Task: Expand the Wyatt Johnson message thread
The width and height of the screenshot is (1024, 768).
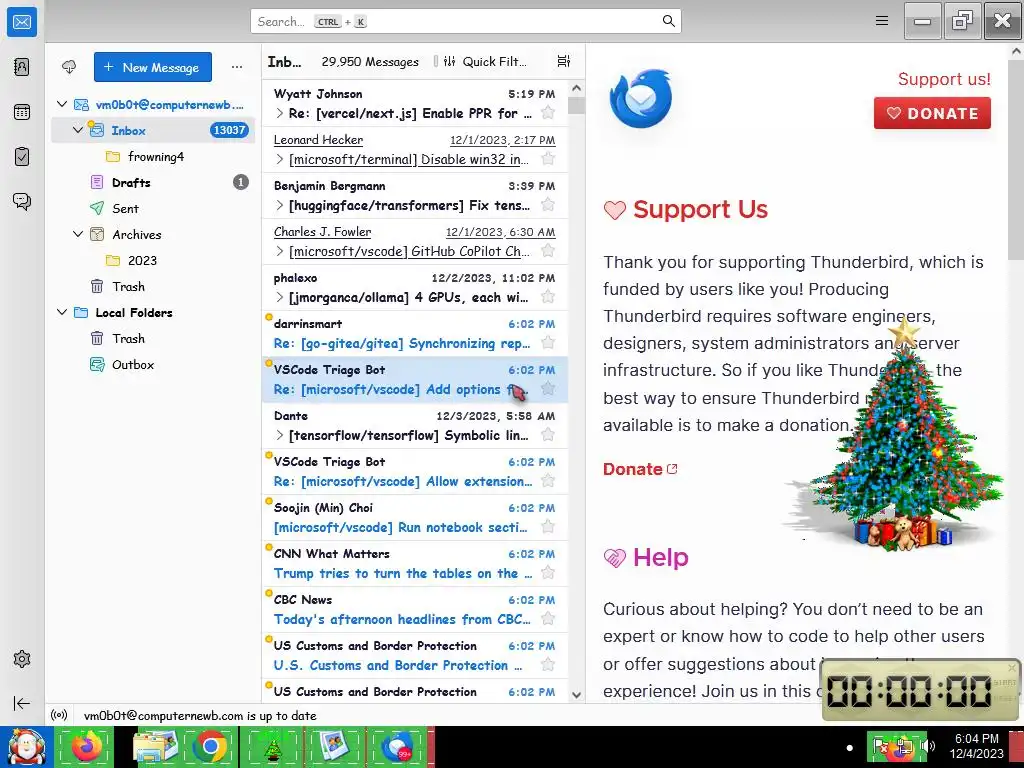Action: pyautogui.click(x=280, y=113)
